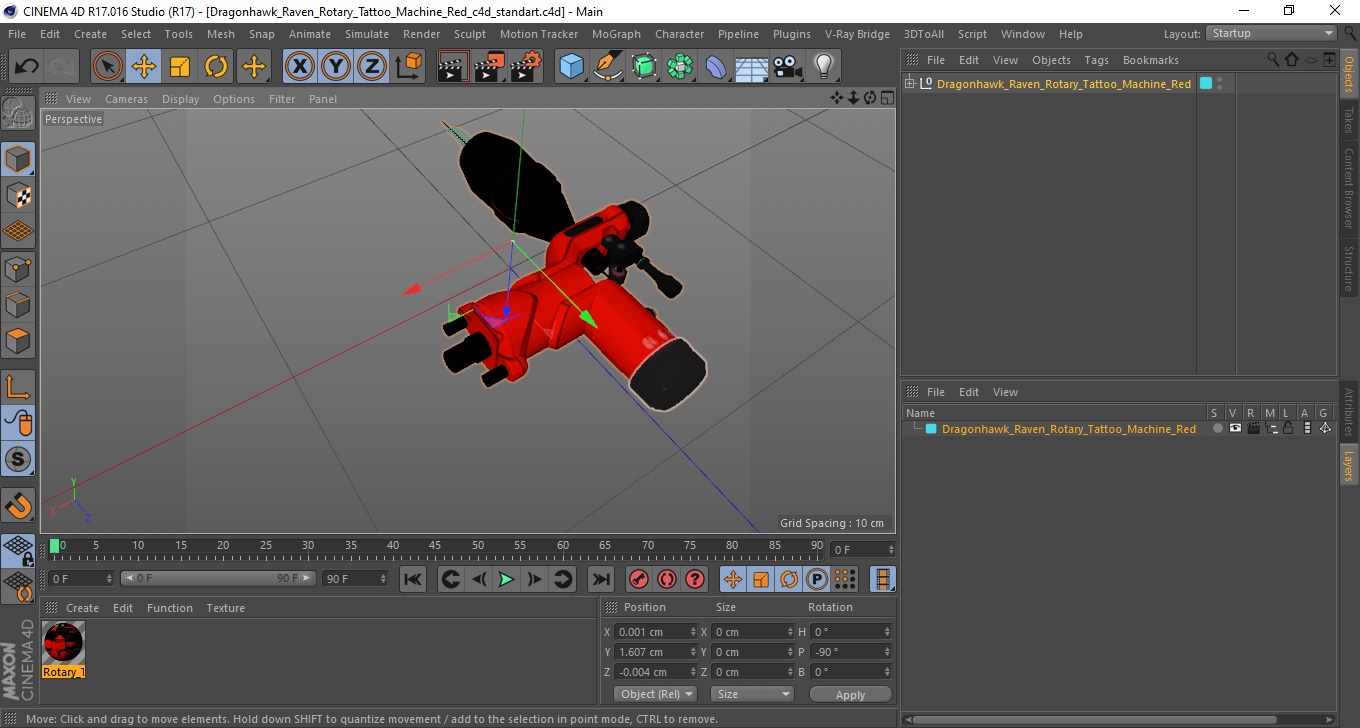Add a Subdivision Surface generator
The height and width of the screenshot is (728, 1360).
[x=644, y=67]
